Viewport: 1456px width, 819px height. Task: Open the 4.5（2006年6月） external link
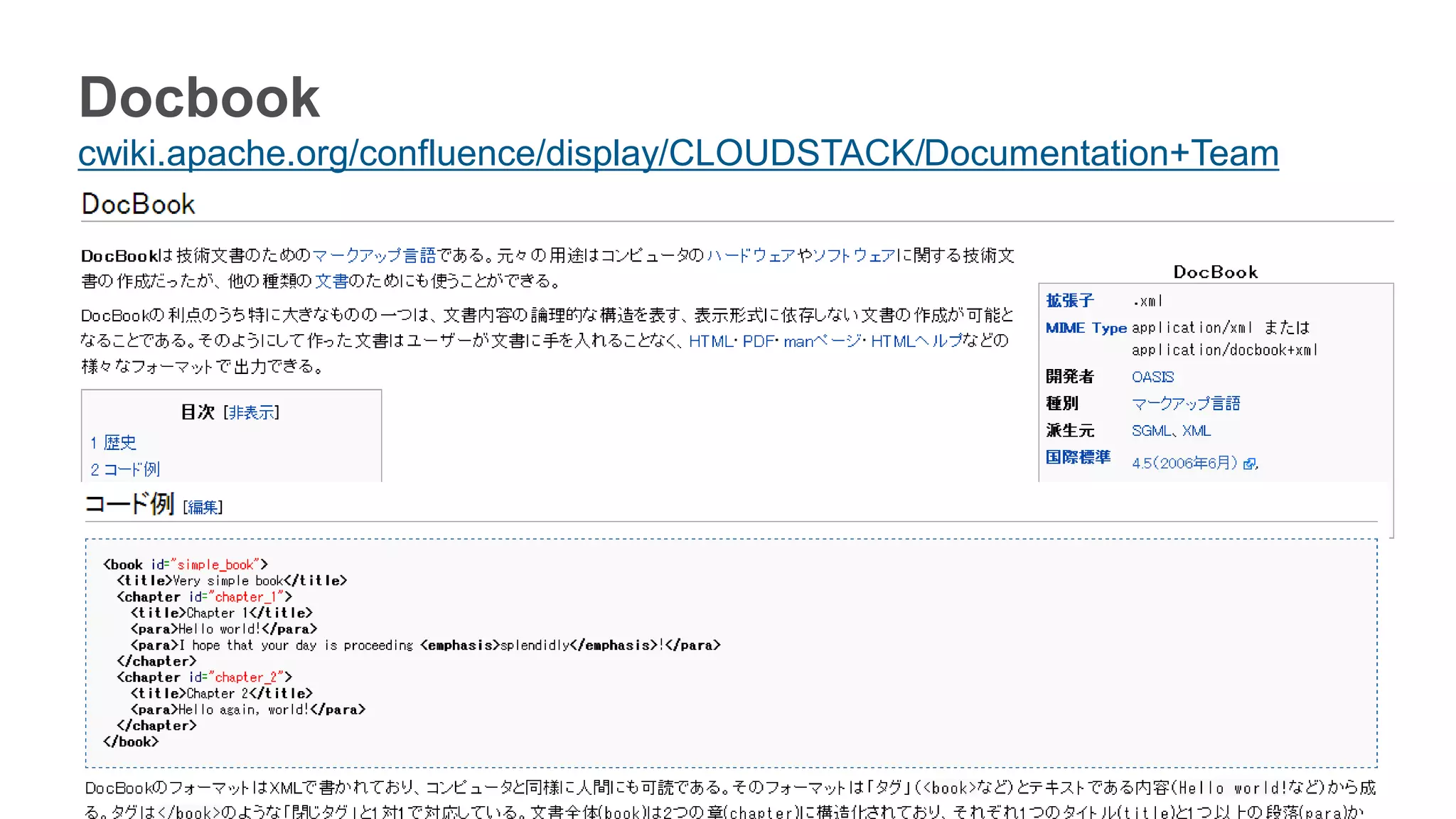1184,464
